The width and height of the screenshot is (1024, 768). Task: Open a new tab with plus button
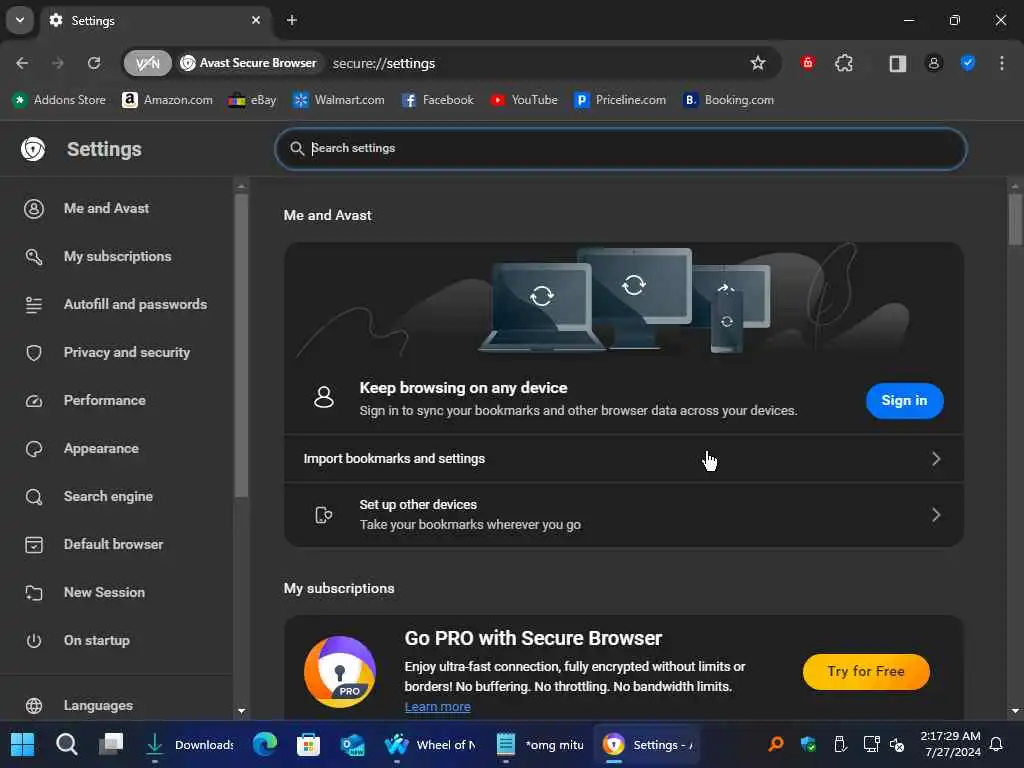tap(292, 20)
